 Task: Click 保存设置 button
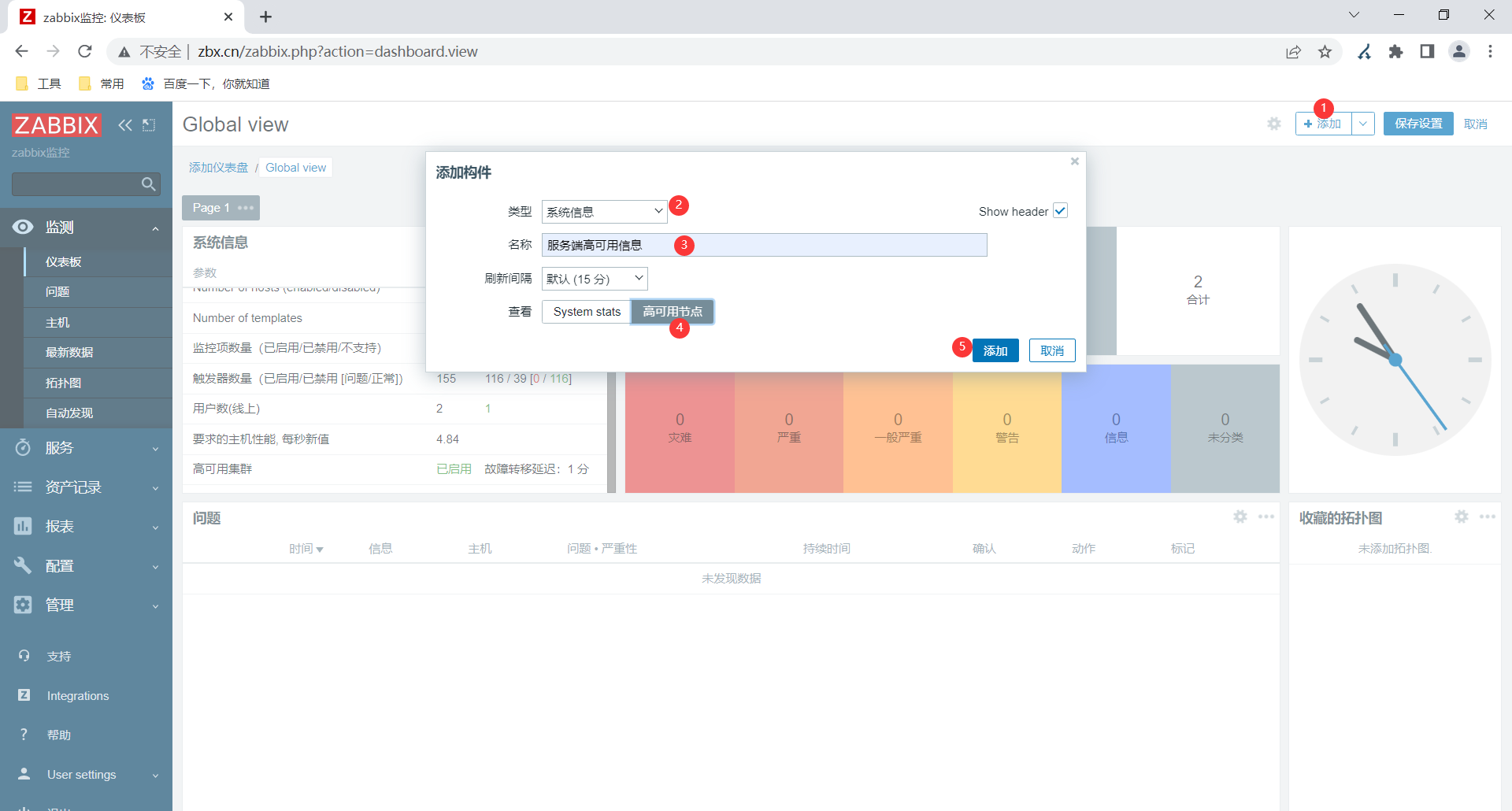click(x=1418, y=124)
